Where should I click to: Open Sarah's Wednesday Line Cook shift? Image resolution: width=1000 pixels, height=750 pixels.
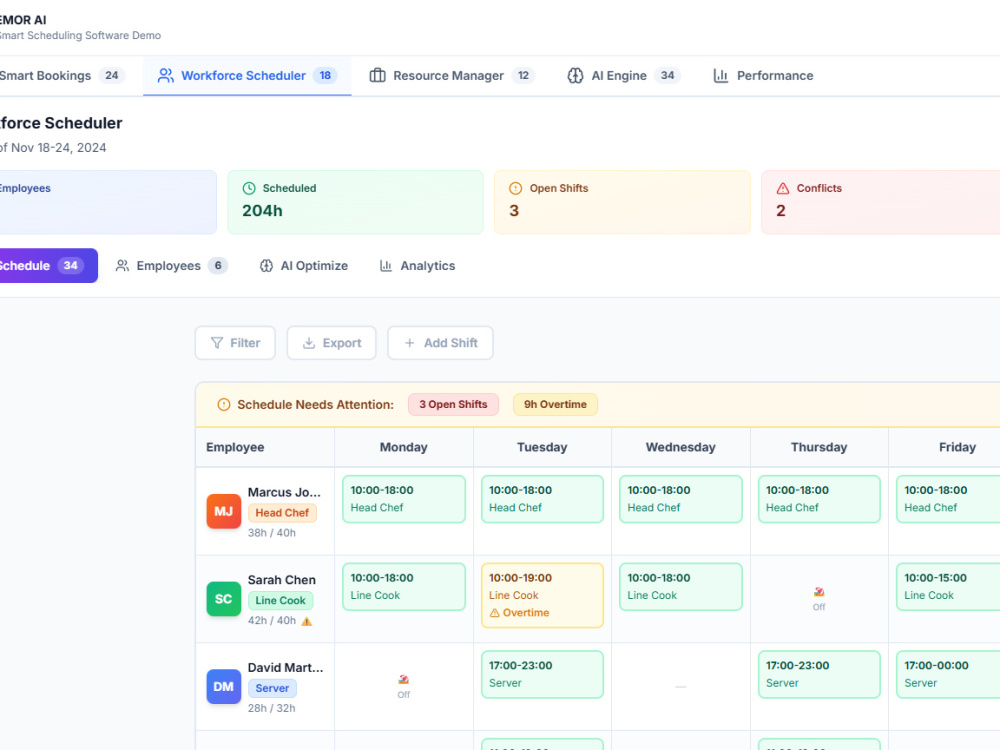click(x=680, y=587)
